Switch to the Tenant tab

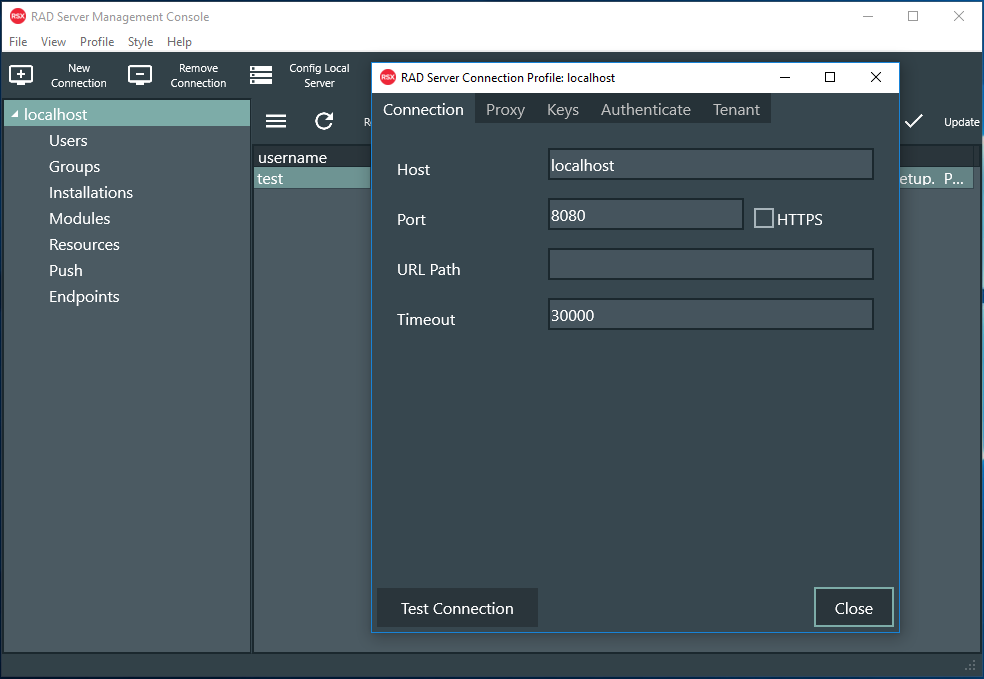(x=736, y=109)
